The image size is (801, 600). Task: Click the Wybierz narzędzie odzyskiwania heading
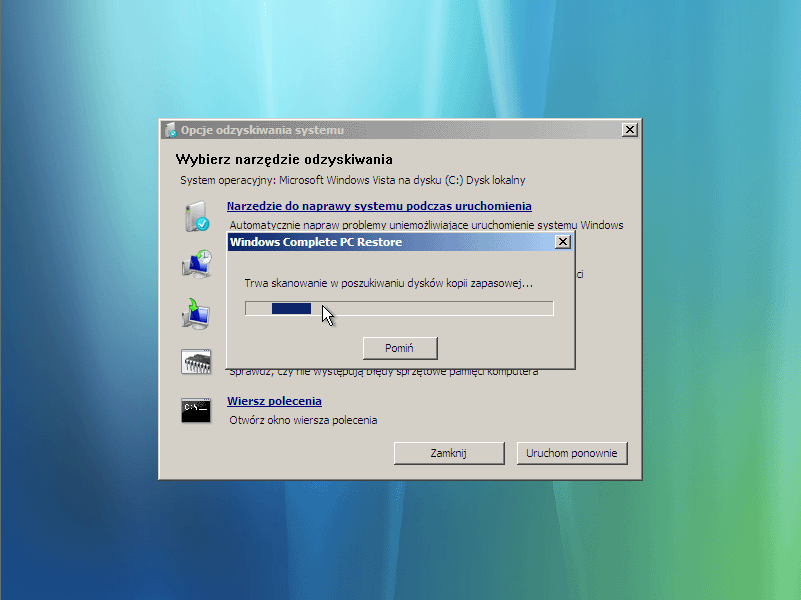[284, 159]
